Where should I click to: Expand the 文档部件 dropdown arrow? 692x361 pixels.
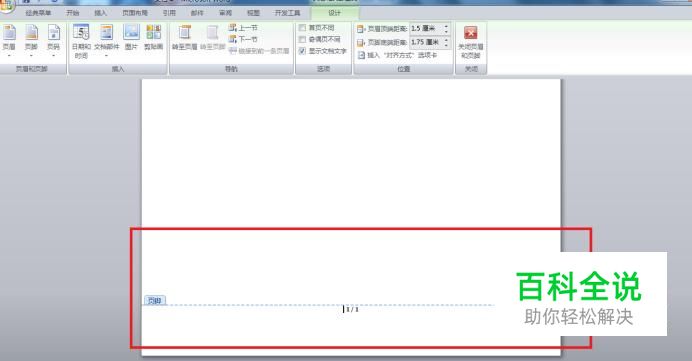point(106,56)
